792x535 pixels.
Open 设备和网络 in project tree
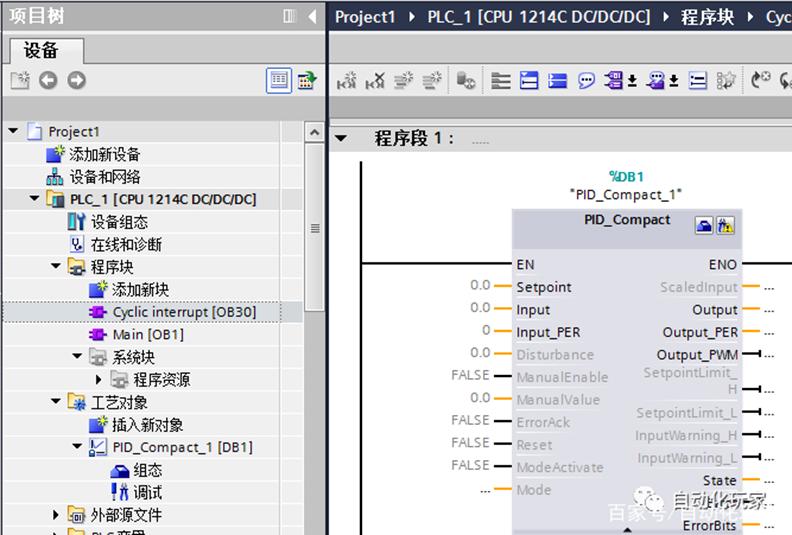[x=105, y=177]
